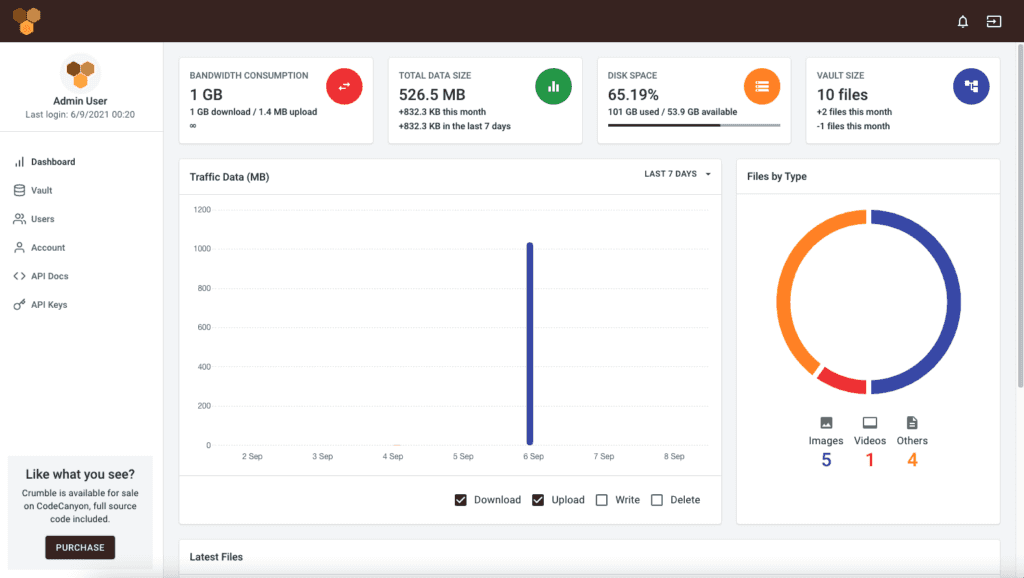Click the PURCHASE button

coord(79,547)
